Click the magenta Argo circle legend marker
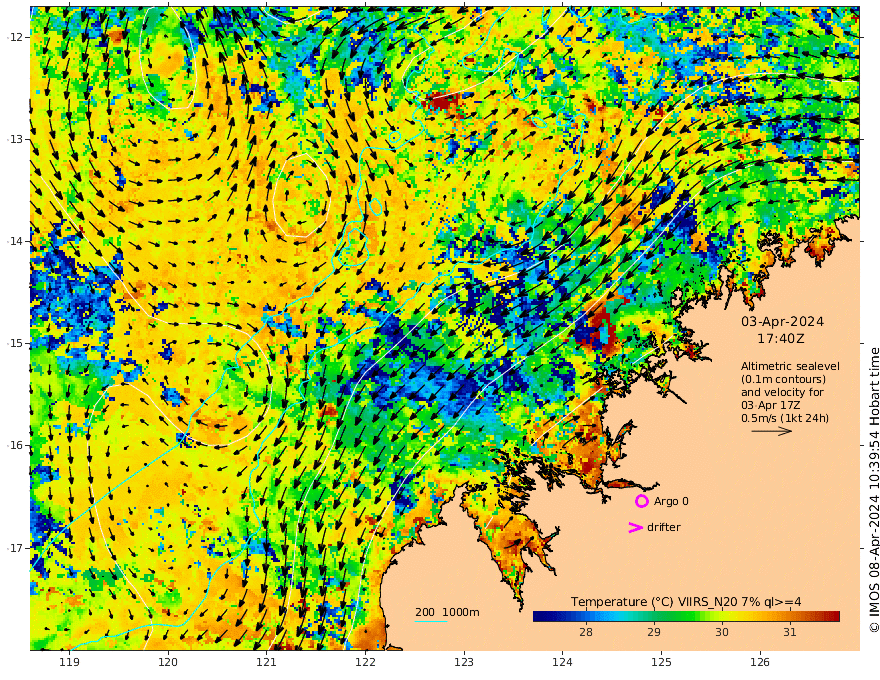This screenshot has width=880, height=680. 641,501
